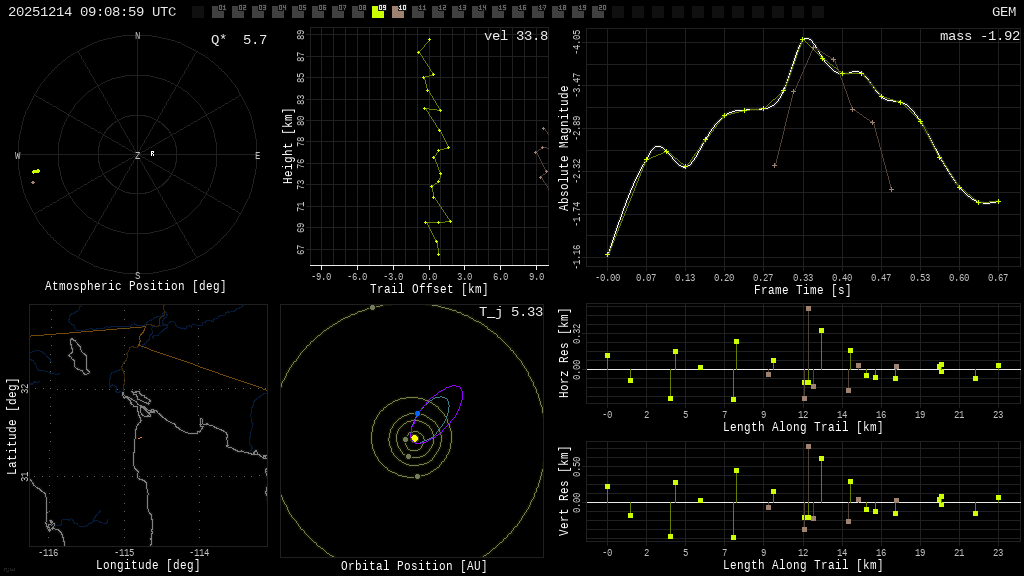Select station indicator 04 in top bar
Image resolution: width=1024 pixels, height=576 pixels.
(278, 11)
